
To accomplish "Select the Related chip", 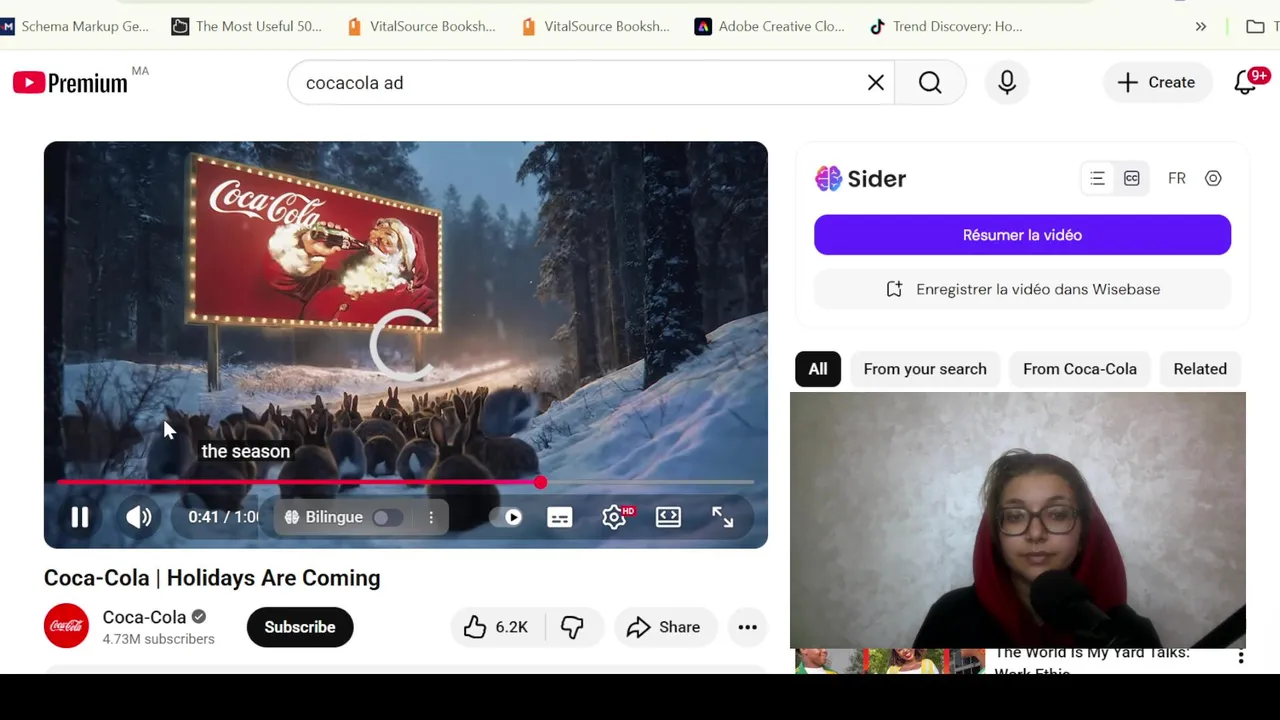I will pyautogui.click(x=1200, y=369).
